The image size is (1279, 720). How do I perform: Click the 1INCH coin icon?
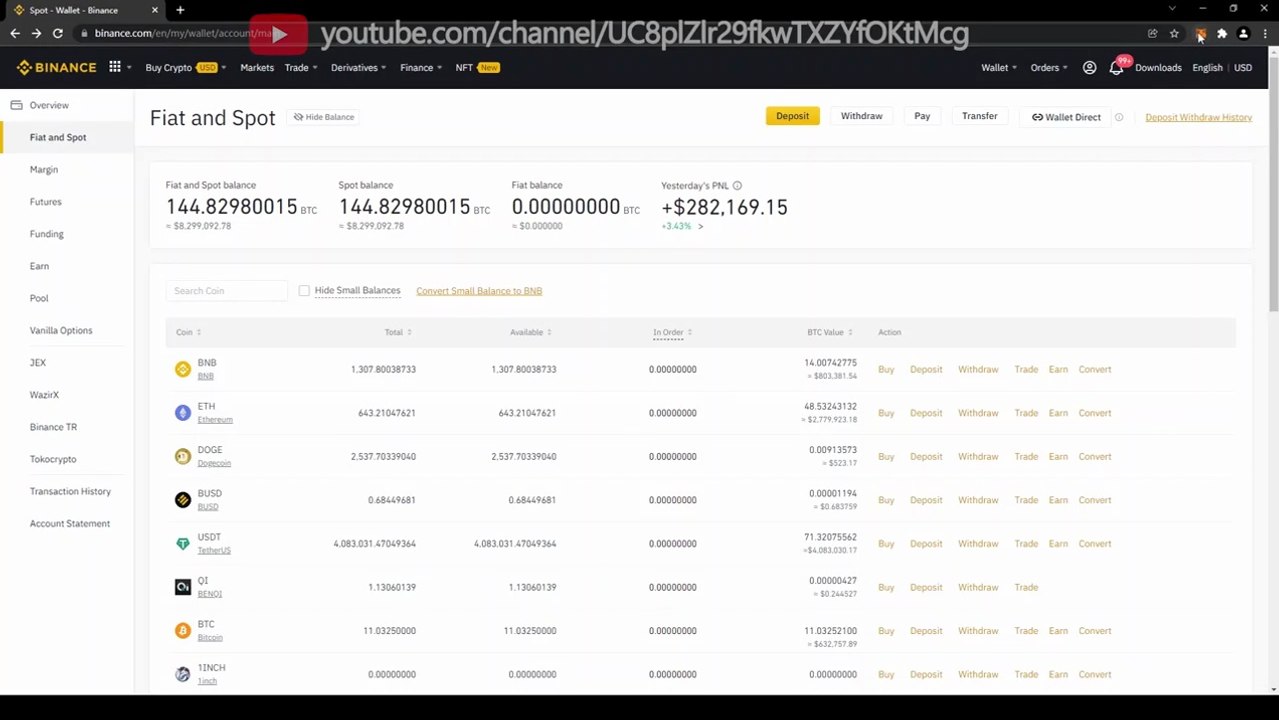pyautogui.click(x=183, y=674)
